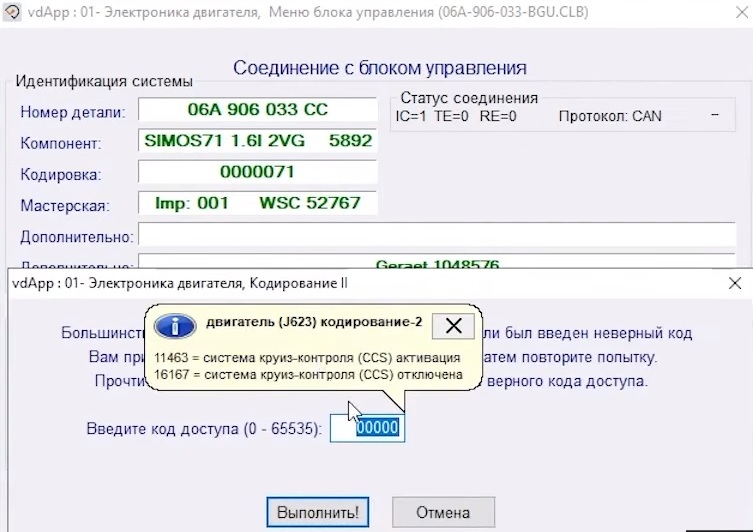Close the main vdApp window
The width and height of the screenshot is (753, 532).
click(x=742, y=12)
